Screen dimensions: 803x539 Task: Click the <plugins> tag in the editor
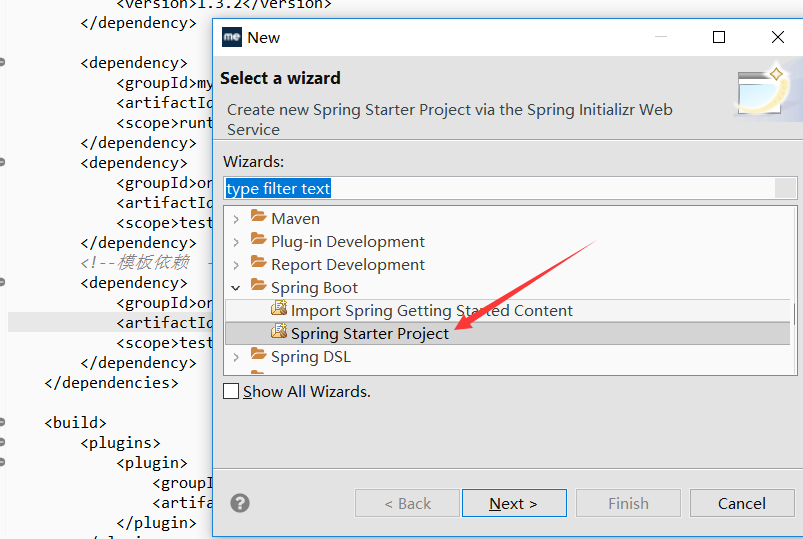pos(120,443)
